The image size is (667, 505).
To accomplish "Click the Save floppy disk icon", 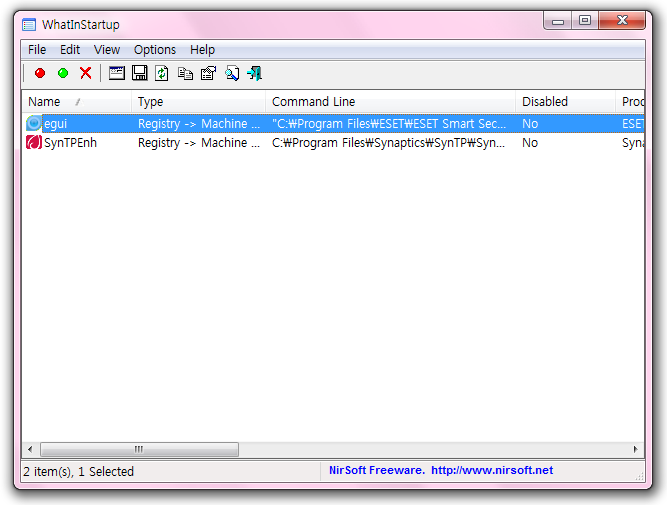I will 140,73.
